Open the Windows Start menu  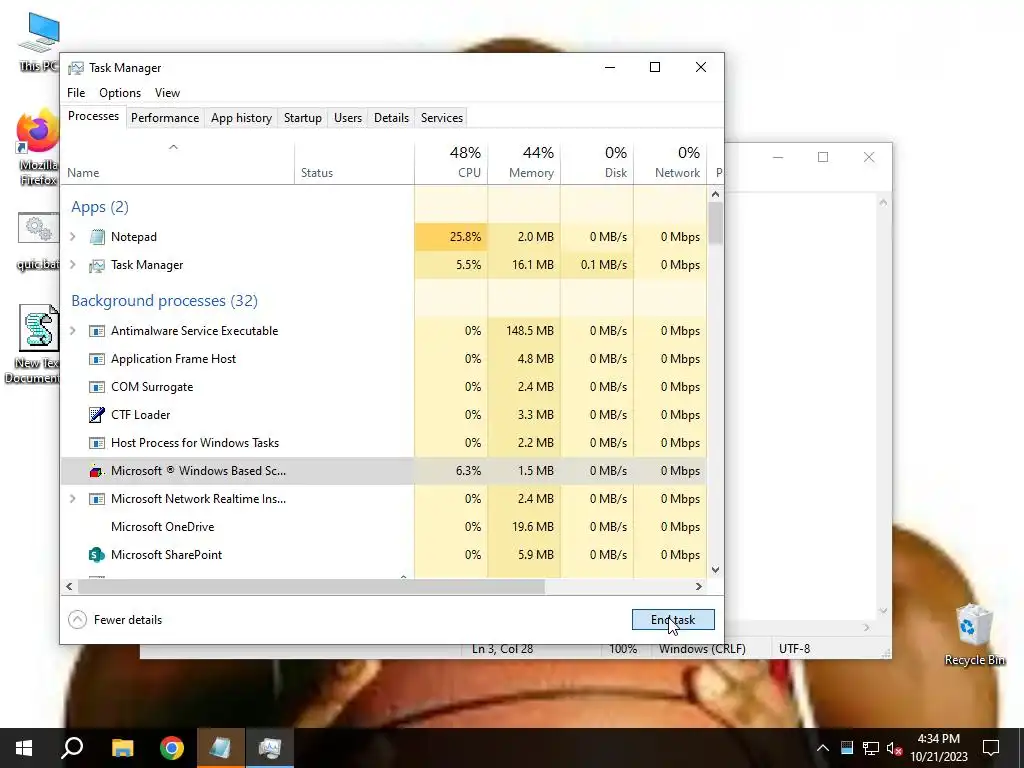tap(24, 748)
